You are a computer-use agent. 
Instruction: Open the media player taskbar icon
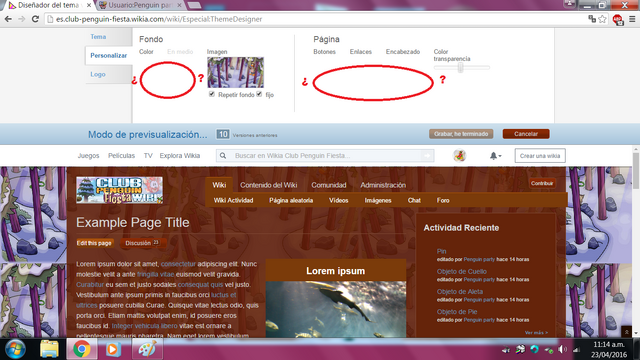pos(113,349)
